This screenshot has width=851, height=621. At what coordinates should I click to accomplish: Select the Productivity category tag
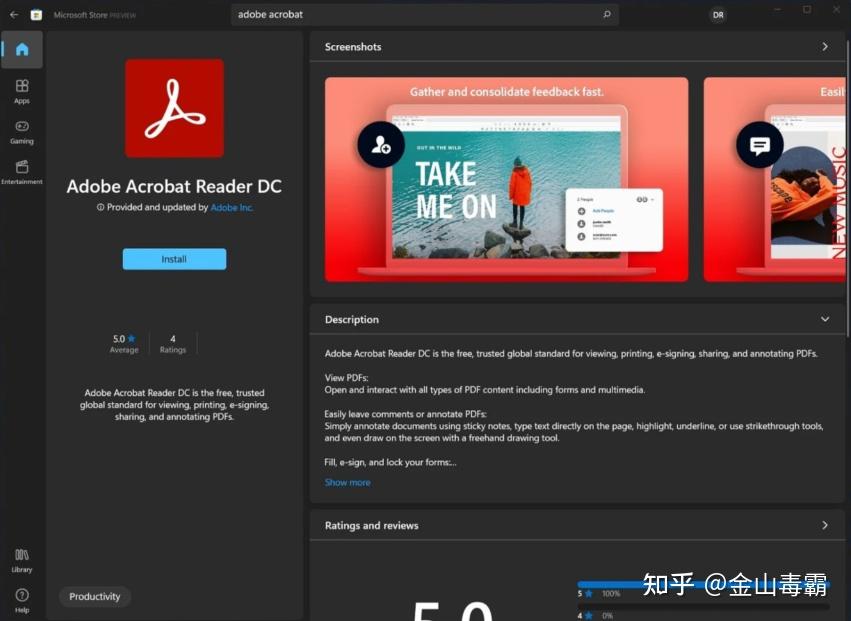point(94,596)
